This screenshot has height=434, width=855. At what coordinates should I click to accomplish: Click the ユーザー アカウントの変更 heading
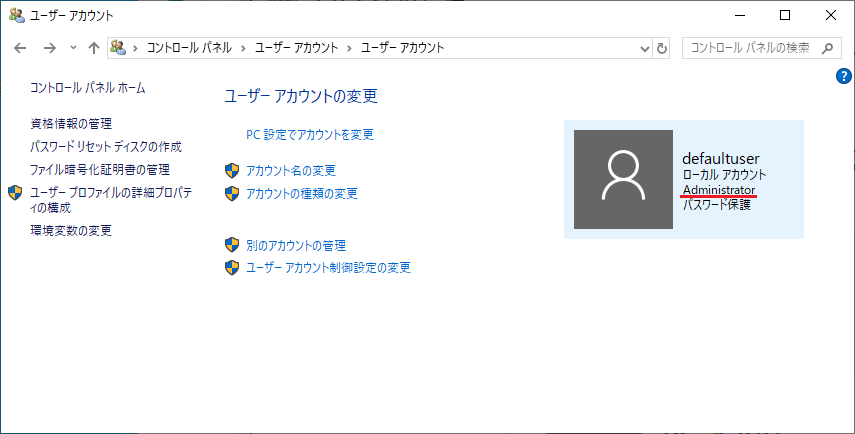(x=301, y=97)
